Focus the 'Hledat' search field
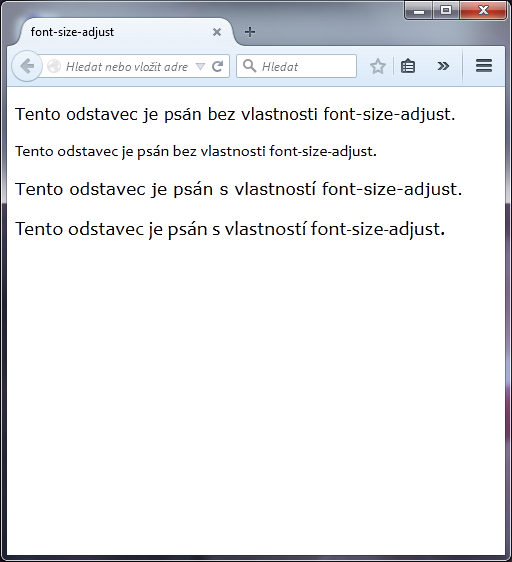Viewport: 512px width, 562px height. point(296,66)
